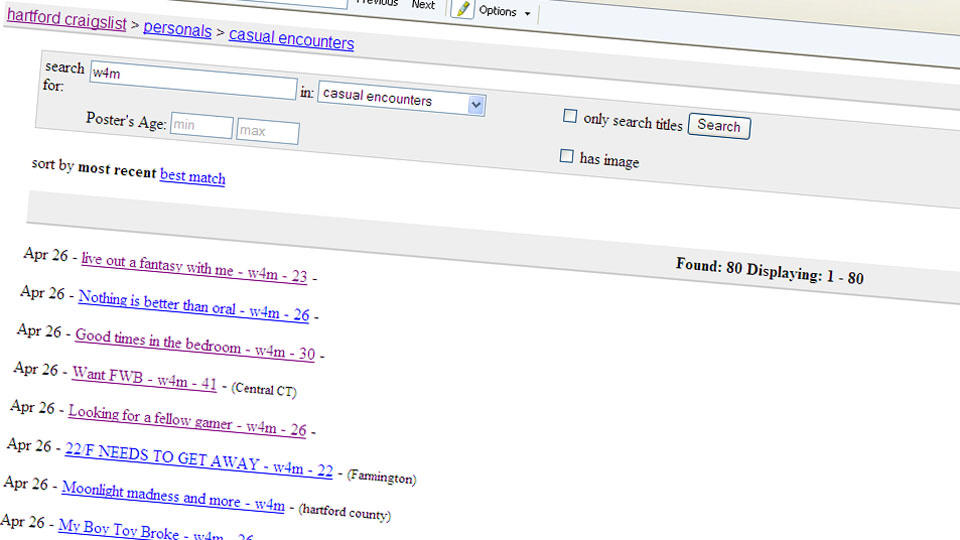This screenshot has height=540, width=960.
Task: Tick the has image checkbox
Action: click(566, 156)
